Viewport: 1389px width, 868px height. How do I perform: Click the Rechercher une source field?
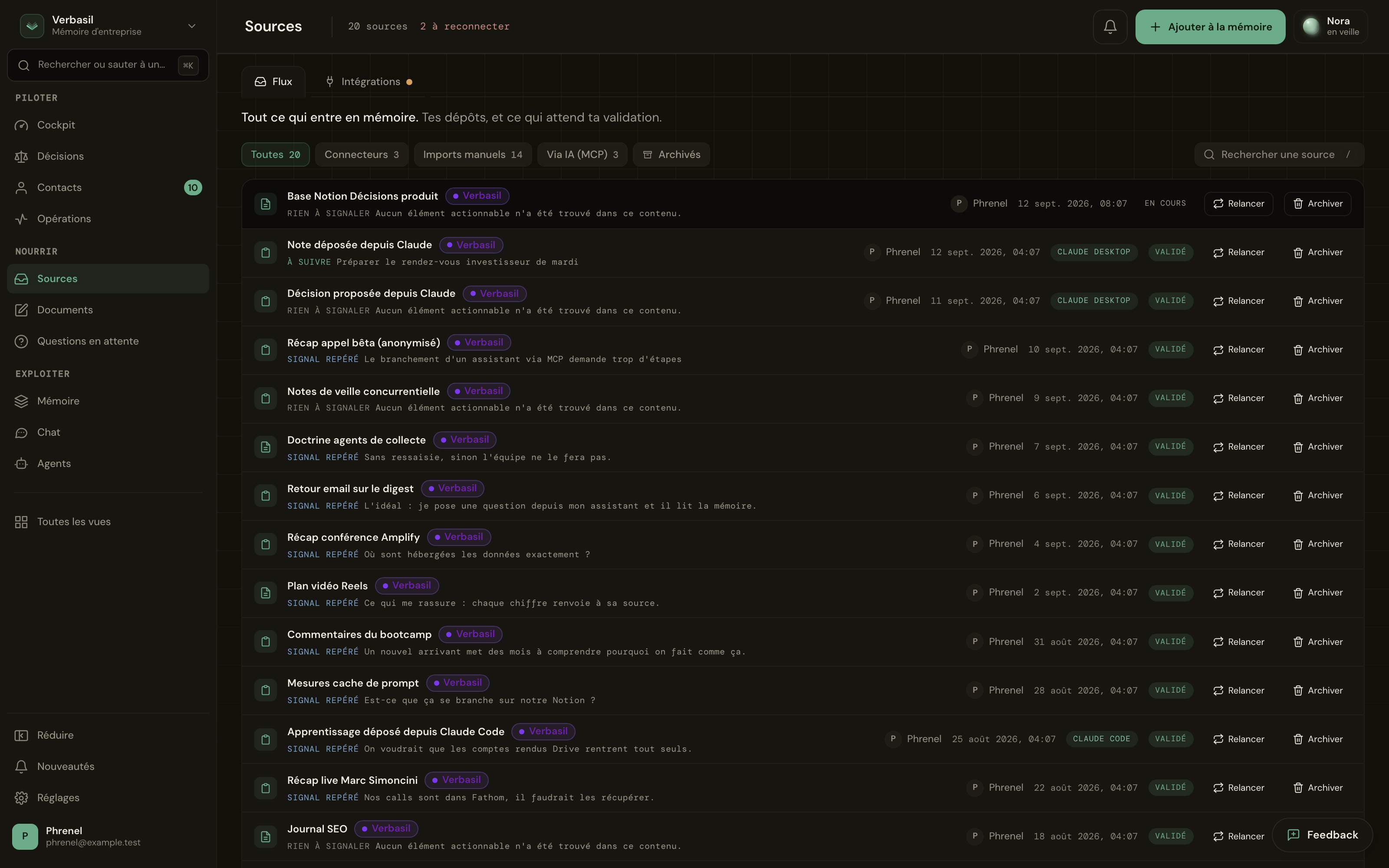(1279, 155)
